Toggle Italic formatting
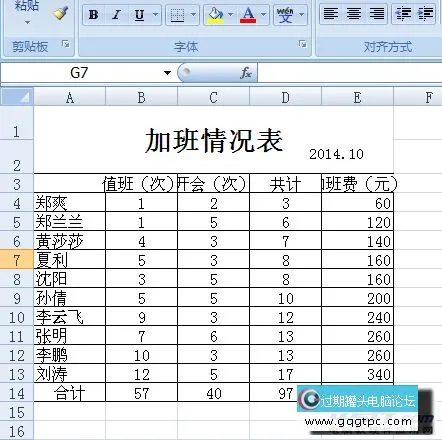 pos(116,15)
